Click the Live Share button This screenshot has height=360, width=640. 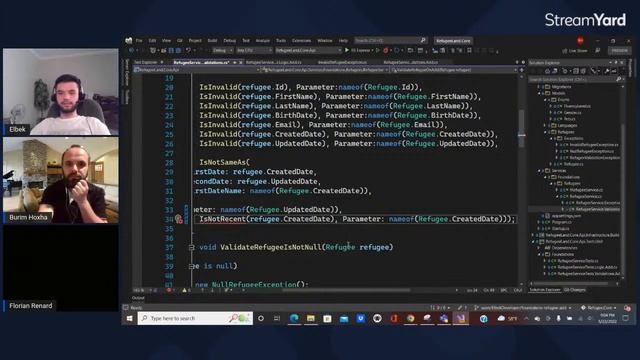(x=575, y=51)
